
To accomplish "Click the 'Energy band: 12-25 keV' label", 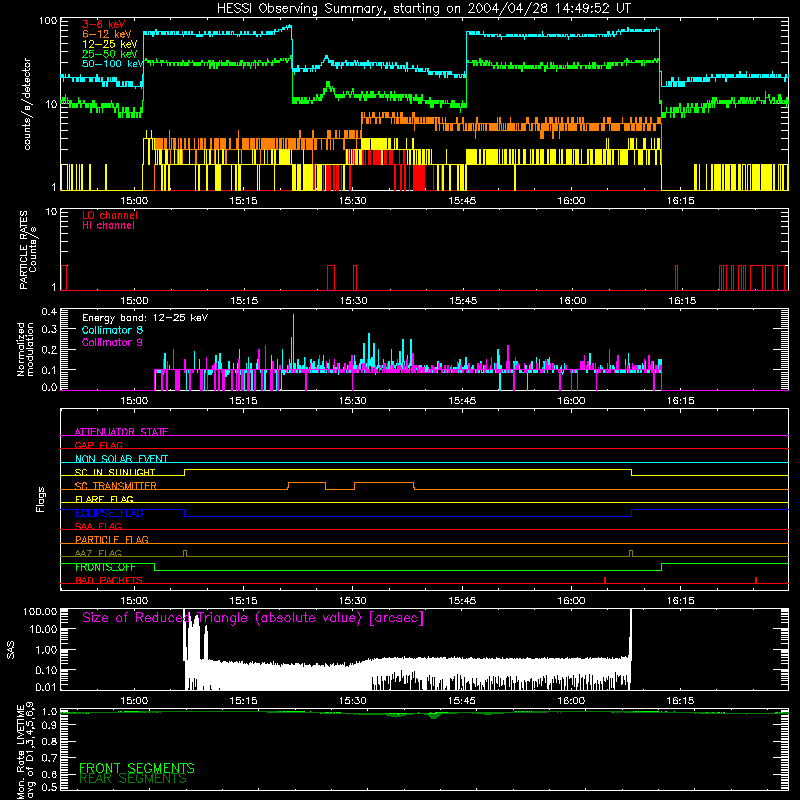I will click(145, 318).
